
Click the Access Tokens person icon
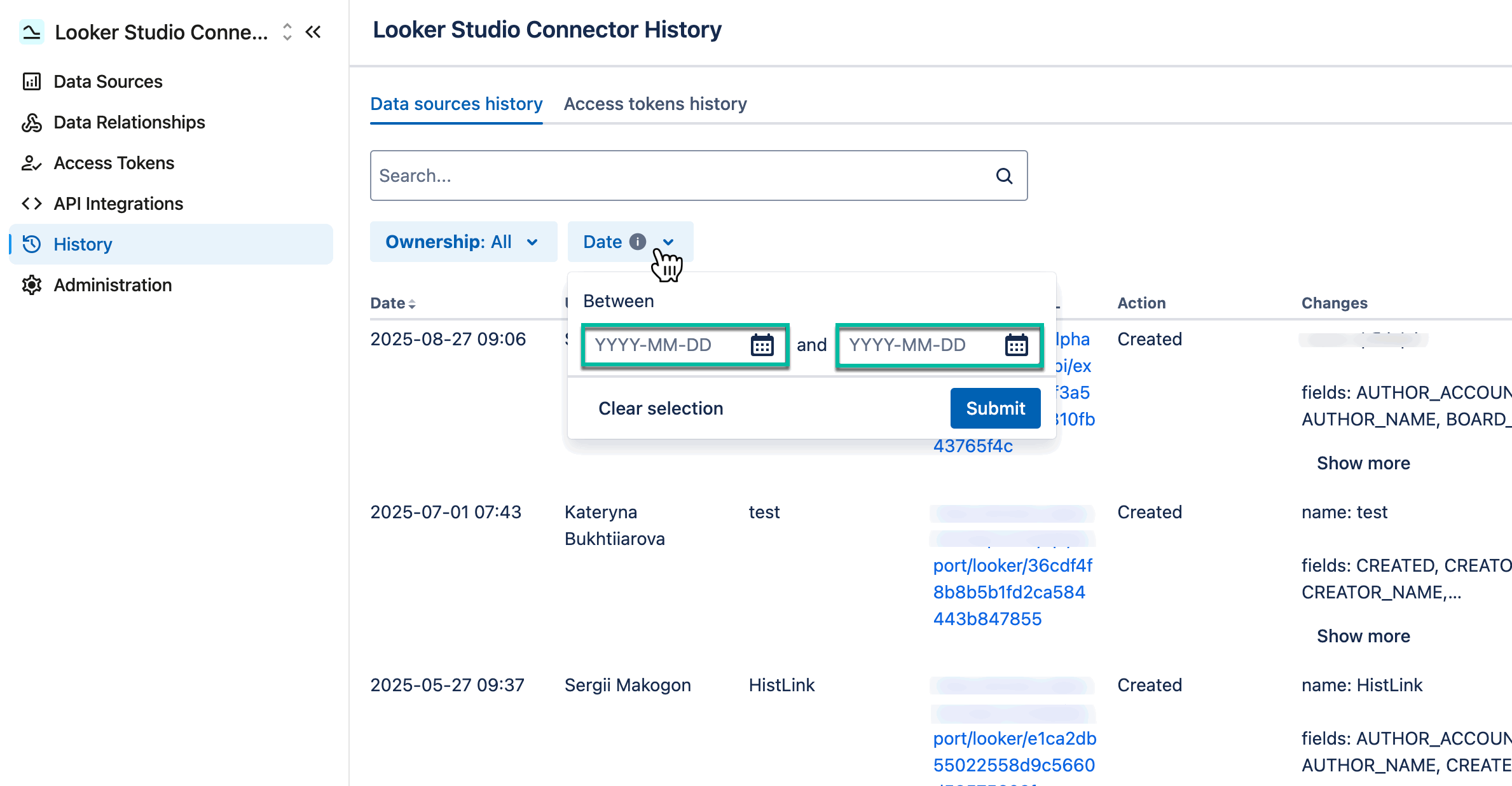pyautogui.click(x=32, y=163)
